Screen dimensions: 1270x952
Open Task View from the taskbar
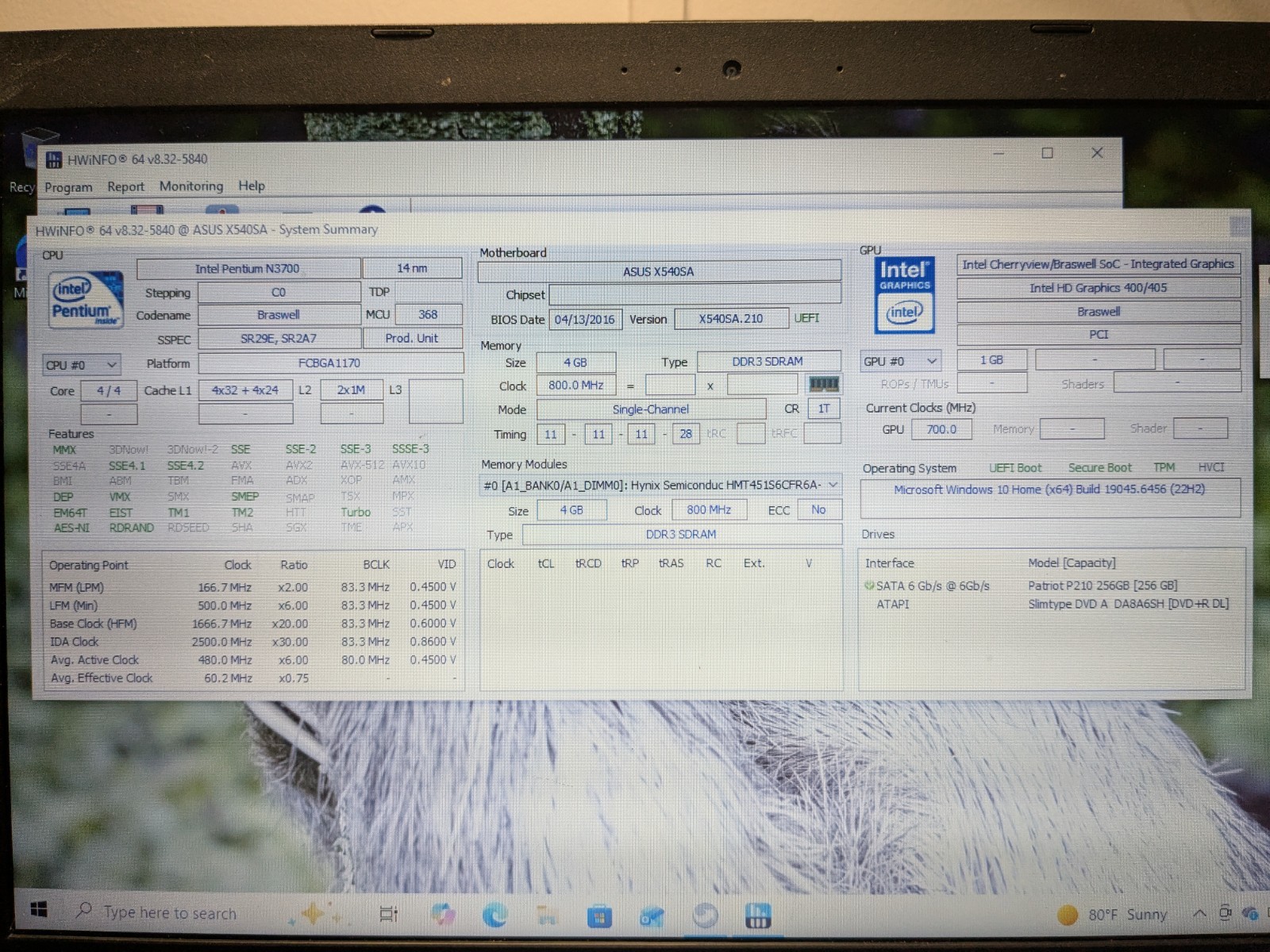pos(388,914)
